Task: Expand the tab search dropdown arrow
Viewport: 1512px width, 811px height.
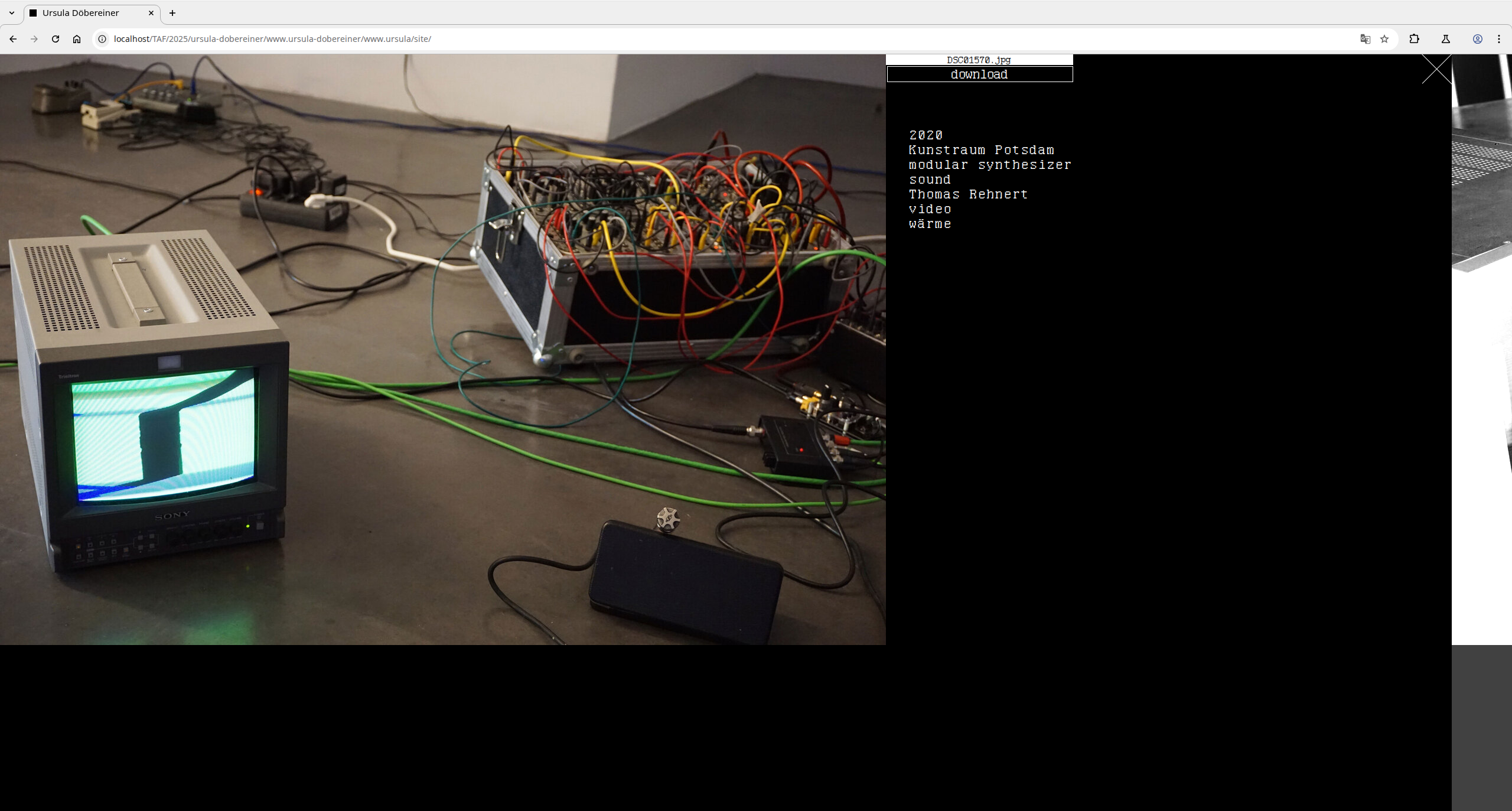Action: click(12, 13)
